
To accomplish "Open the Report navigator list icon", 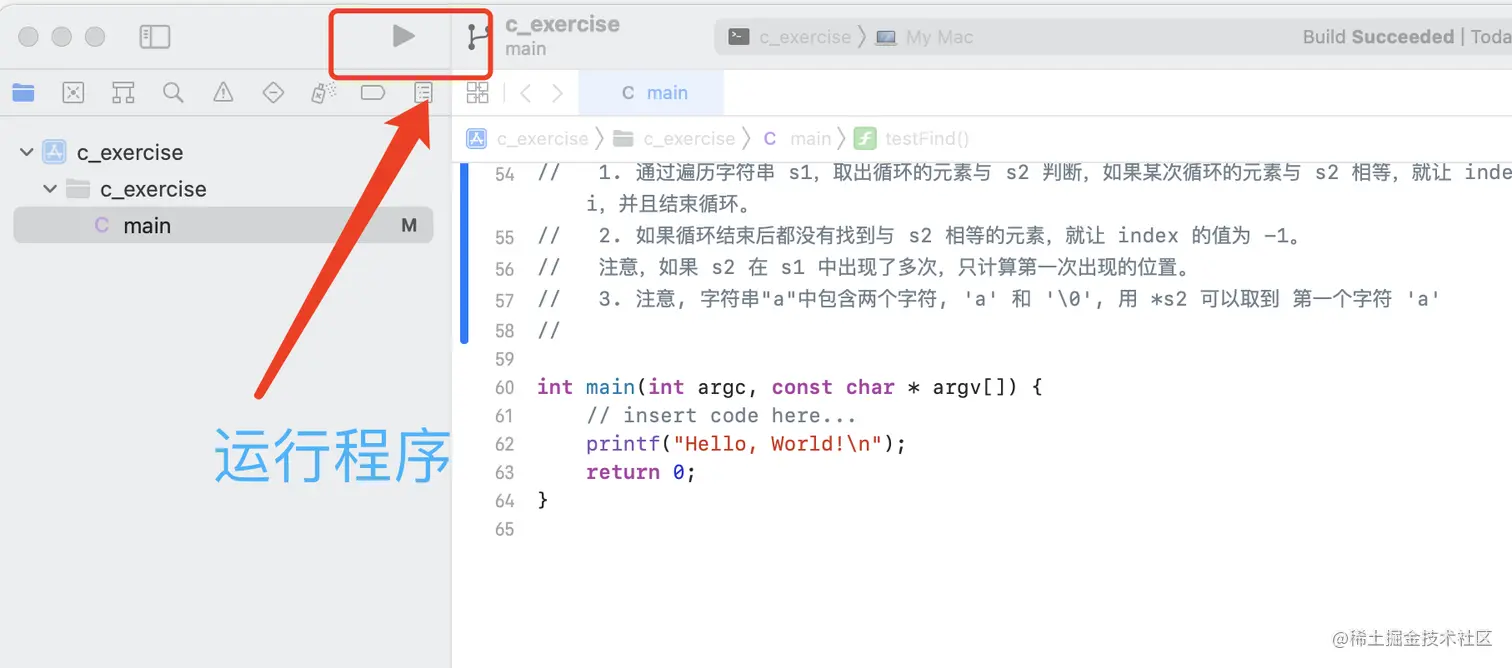I will (423, 92).
